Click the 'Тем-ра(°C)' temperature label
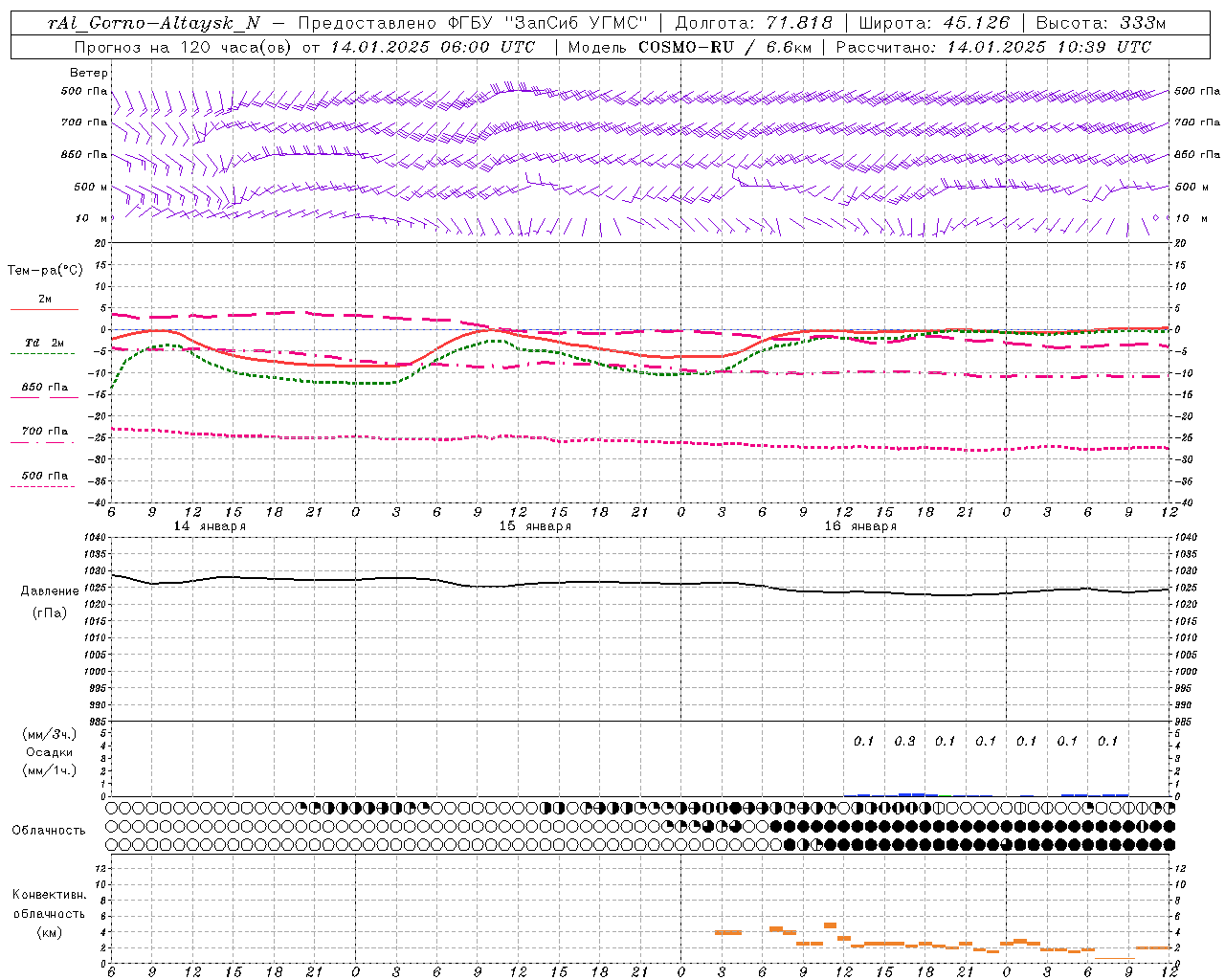 45,270
